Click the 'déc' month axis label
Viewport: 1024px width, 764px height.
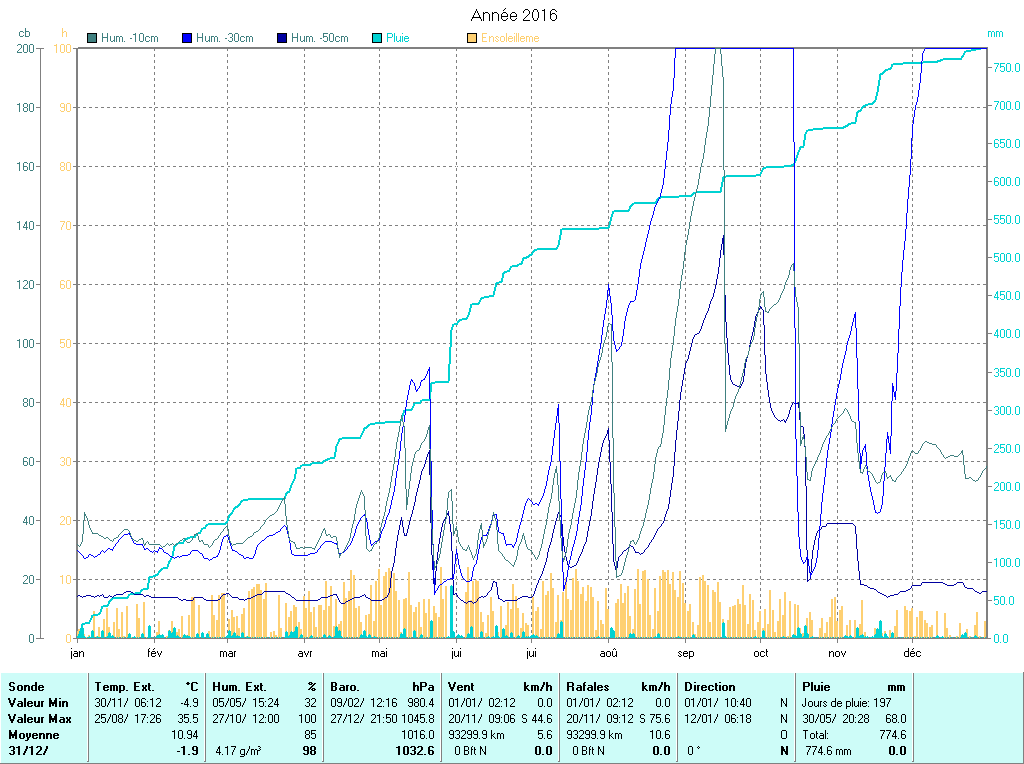[x=912, y=653]
